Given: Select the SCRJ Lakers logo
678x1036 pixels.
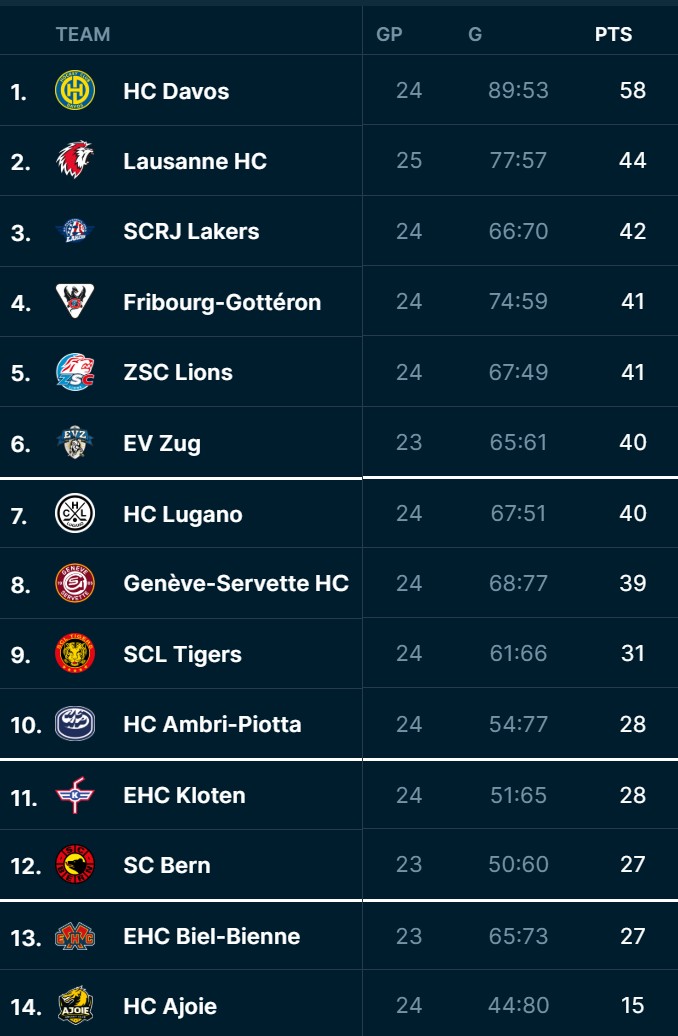Looking at the screenshot, I should click(x=75, y=231).
